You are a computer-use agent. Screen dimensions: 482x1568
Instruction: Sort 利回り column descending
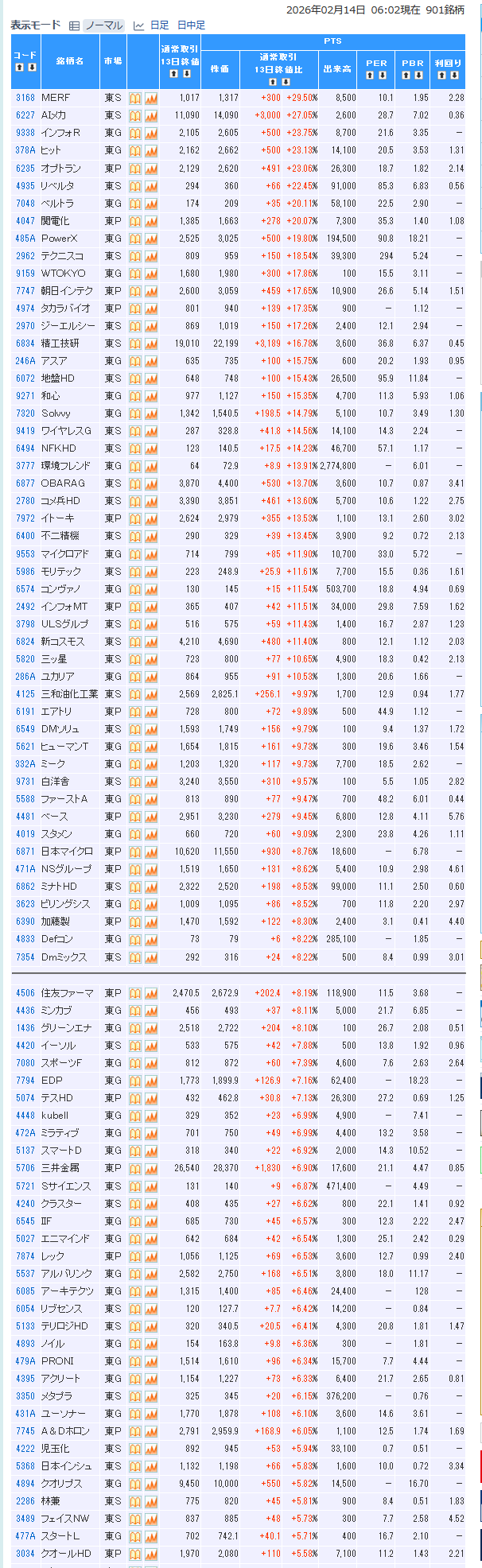[x=454, y=76]
